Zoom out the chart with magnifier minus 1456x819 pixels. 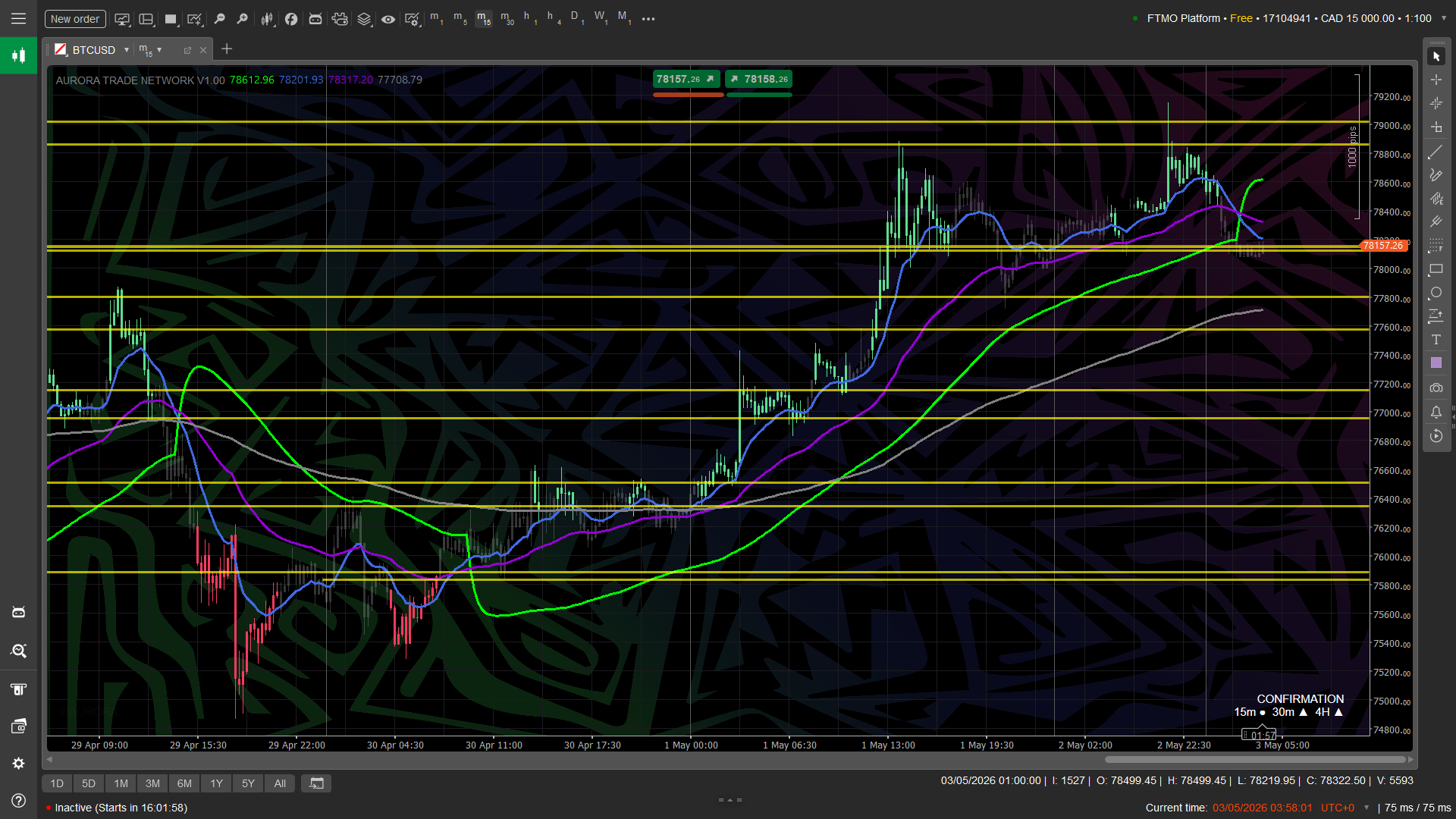pyautogui.click(x=219, y=19)
